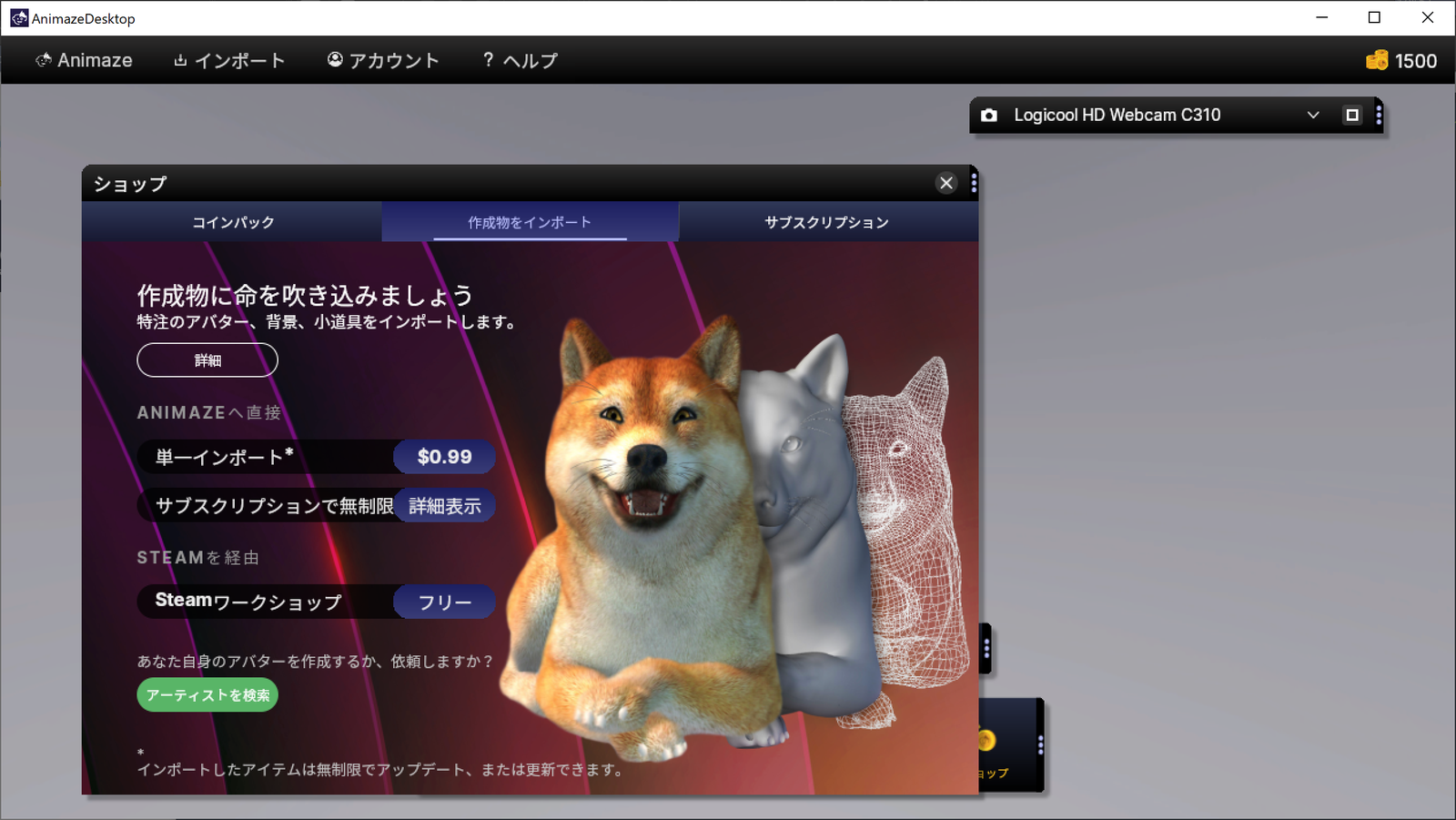Expand the Logicool HD Webcam C310 dropdown

coord(1312,116)
